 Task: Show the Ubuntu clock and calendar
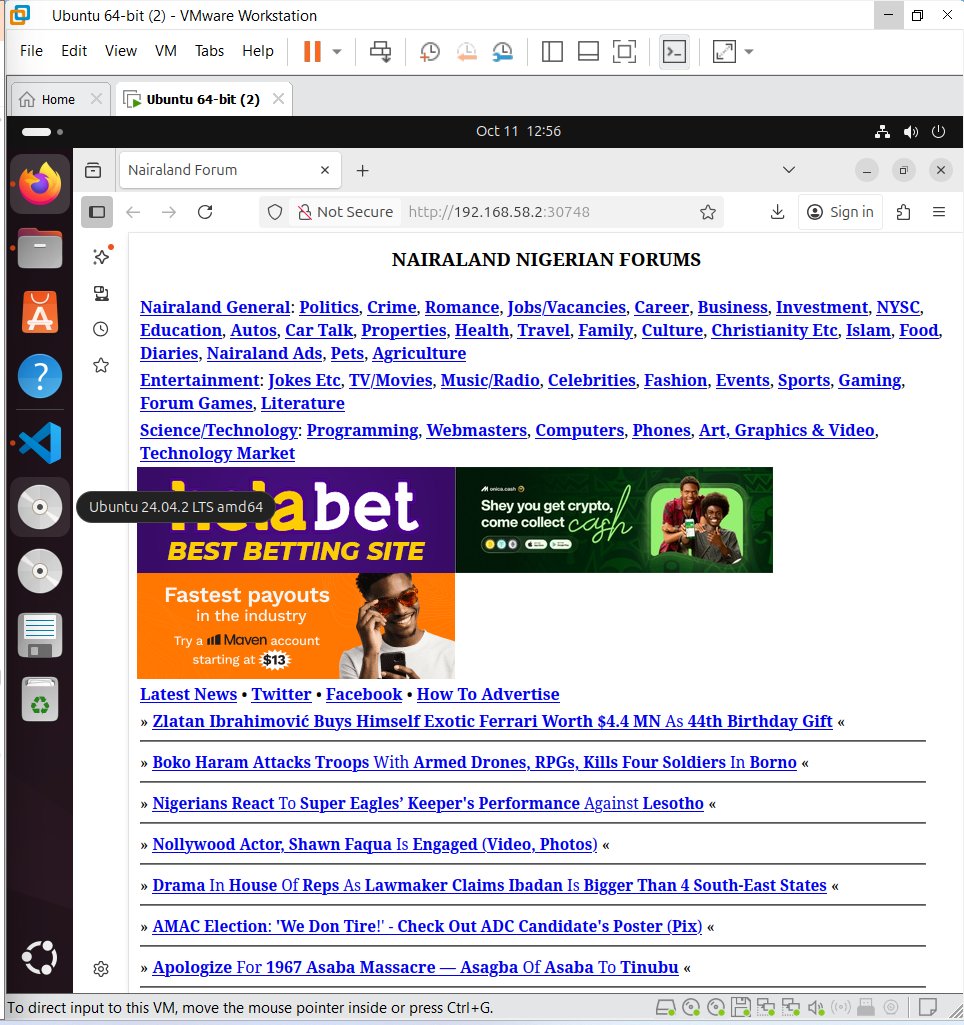click(518, 131)
